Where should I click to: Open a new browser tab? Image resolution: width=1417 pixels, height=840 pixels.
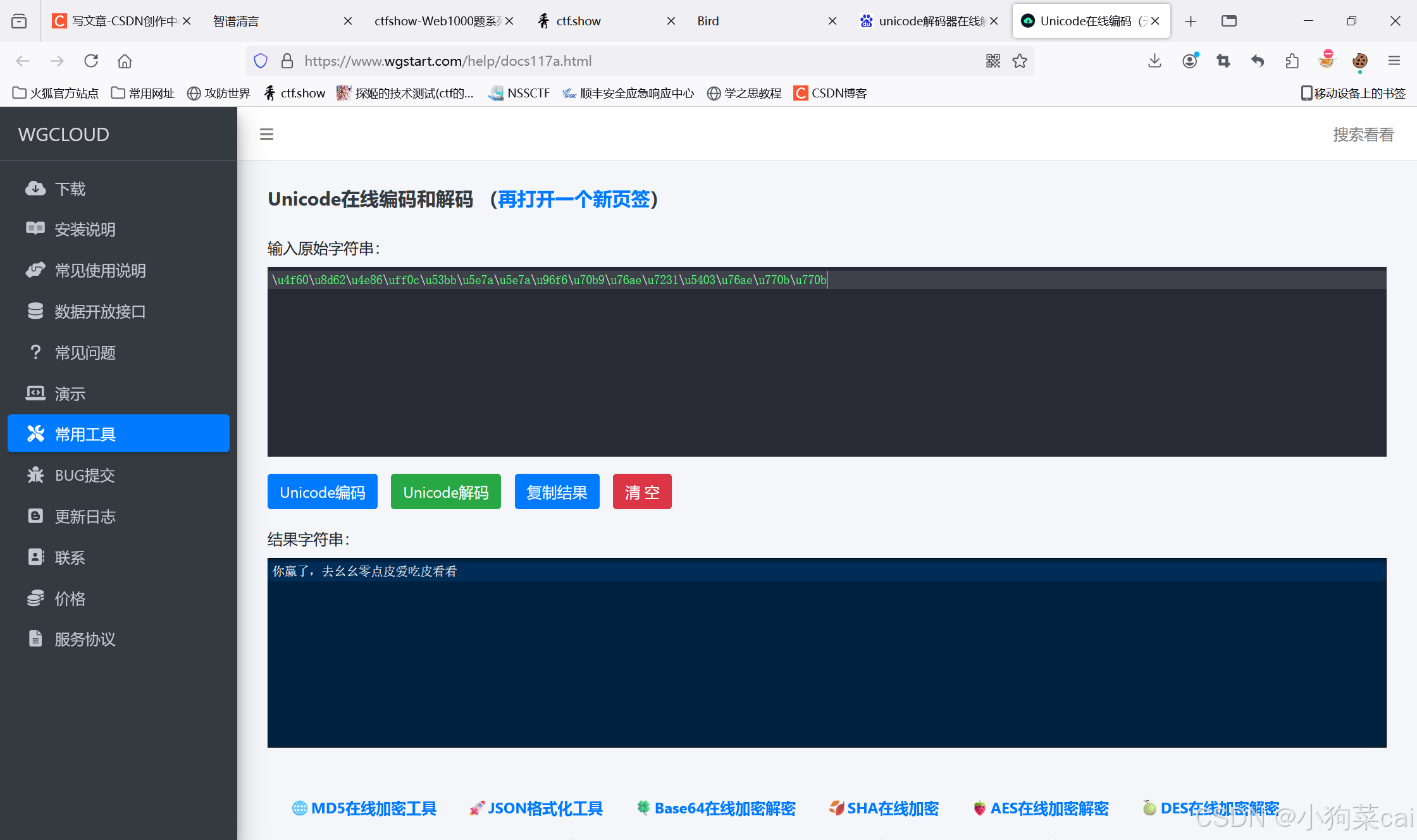(x=1191, y=21)
